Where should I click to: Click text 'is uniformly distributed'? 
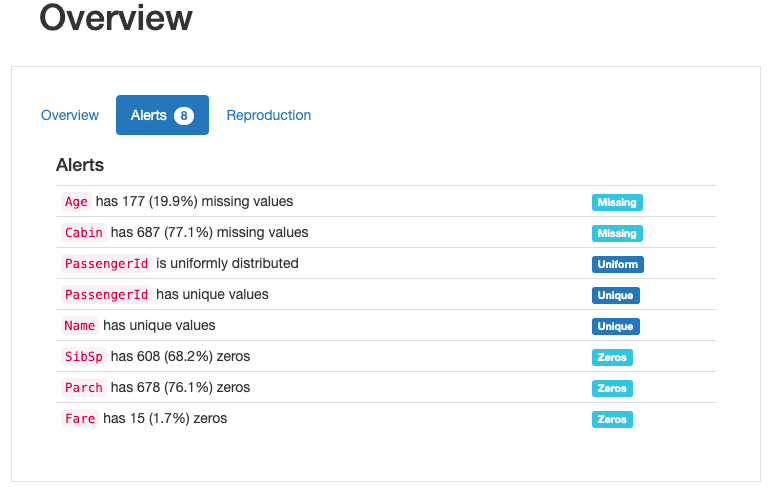click(x=227, y=263)
